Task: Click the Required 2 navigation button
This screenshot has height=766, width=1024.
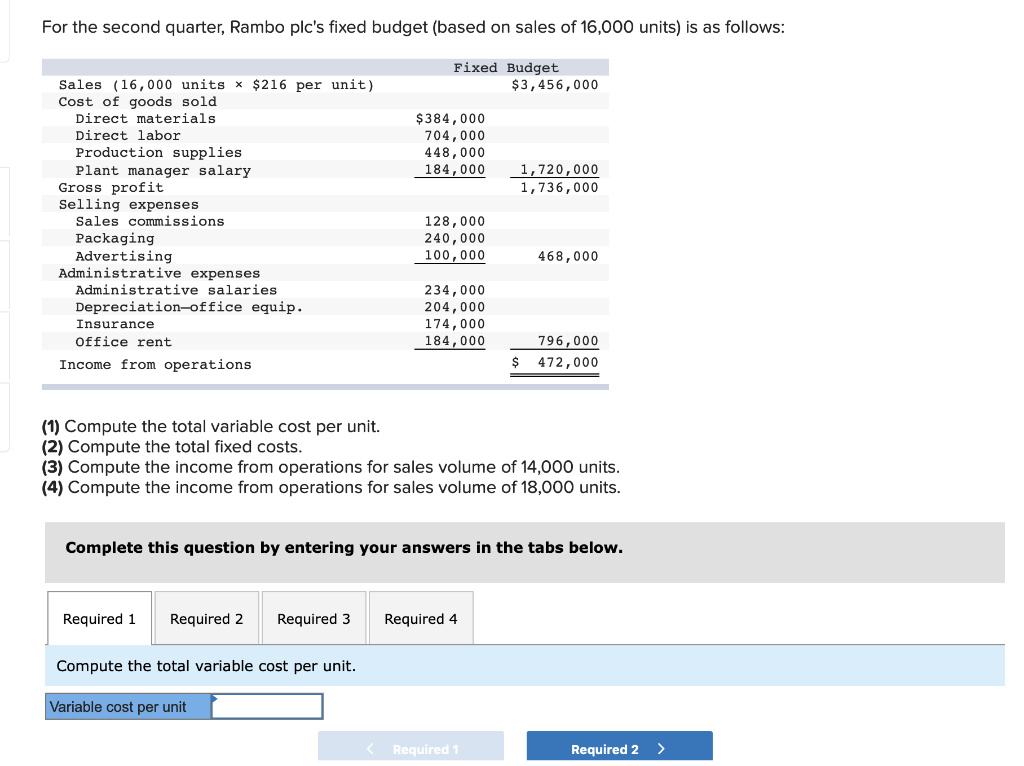Action: [x=619, y=746]
